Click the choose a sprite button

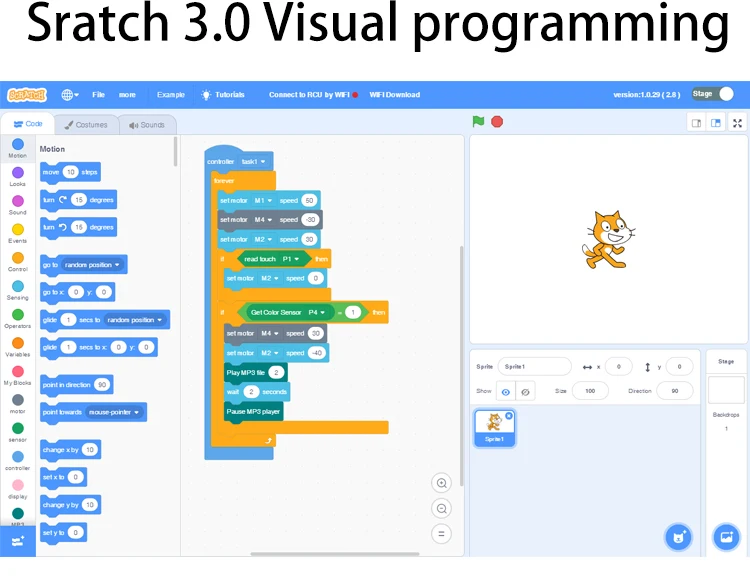679,537
